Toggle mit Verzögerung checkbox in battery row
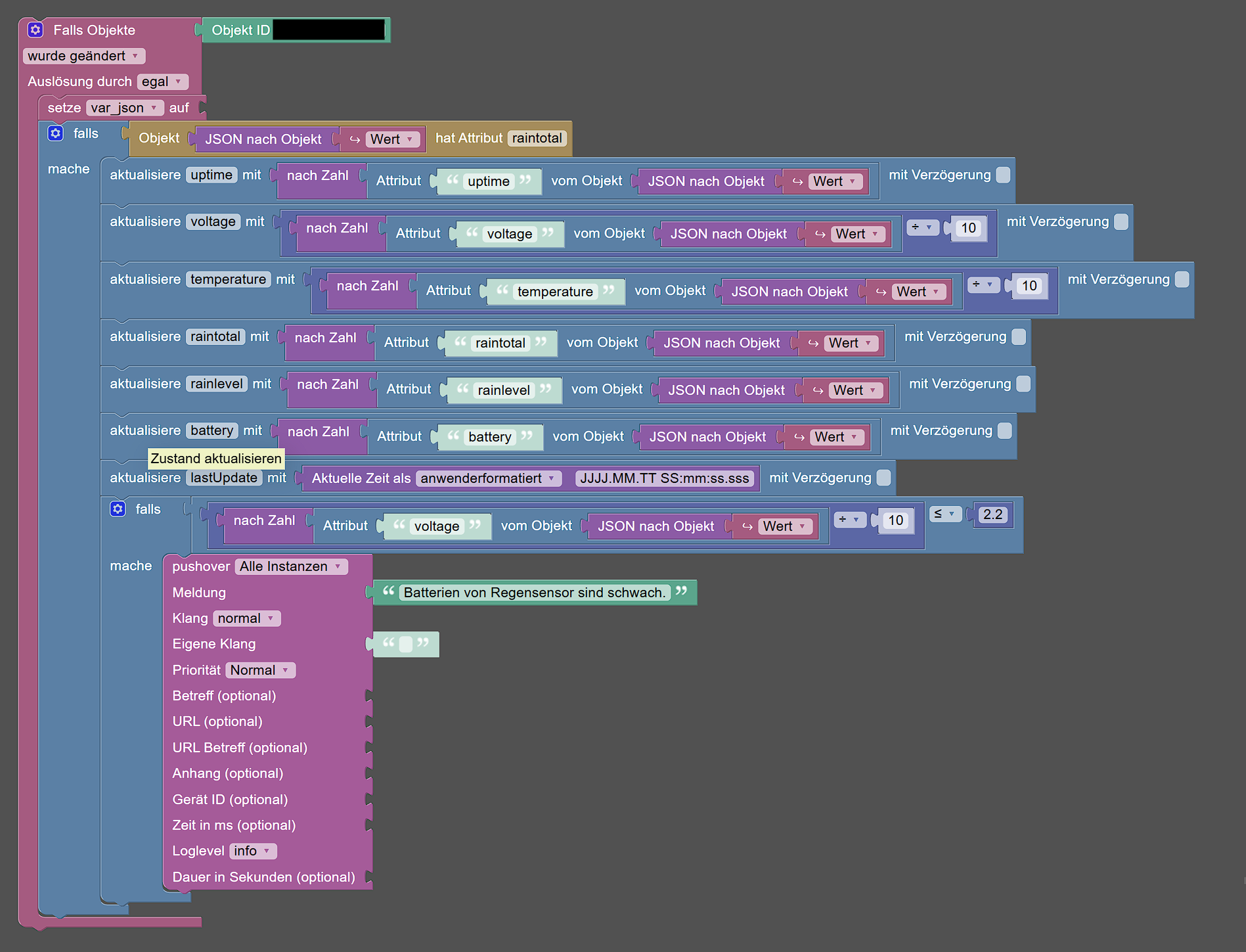 point(1004,430)
